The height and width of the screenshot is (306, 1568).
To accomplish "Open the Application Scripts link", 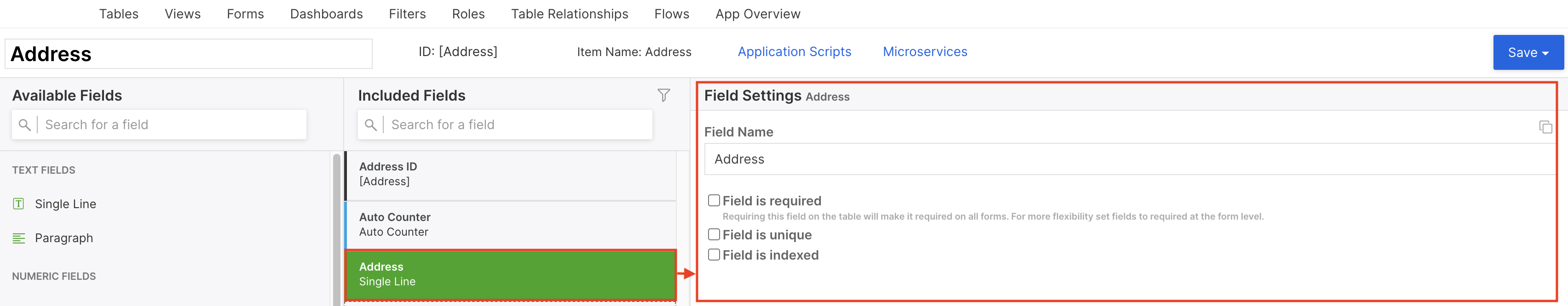I will (x=794, y=52).
